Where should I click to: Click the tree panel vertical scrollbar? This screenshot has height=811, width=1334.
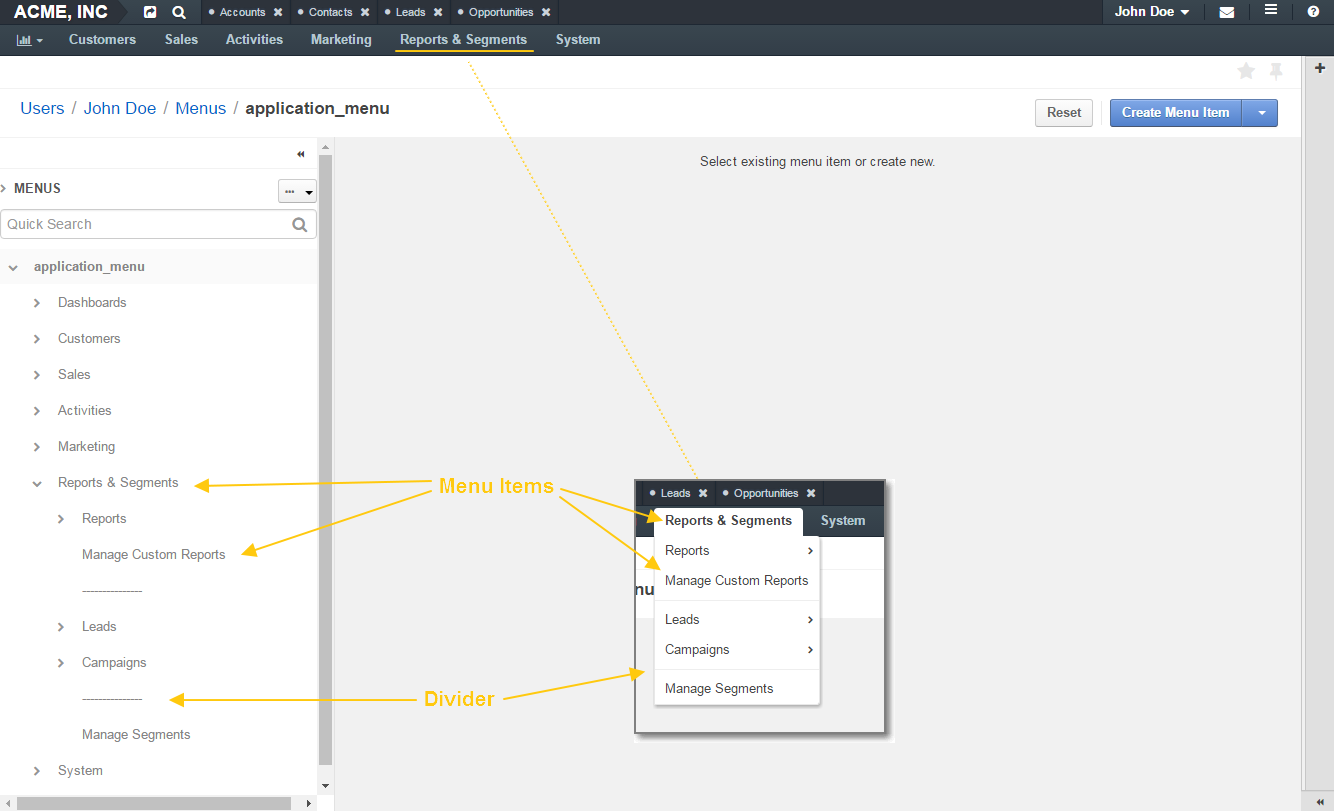click(x=325, y=460)
